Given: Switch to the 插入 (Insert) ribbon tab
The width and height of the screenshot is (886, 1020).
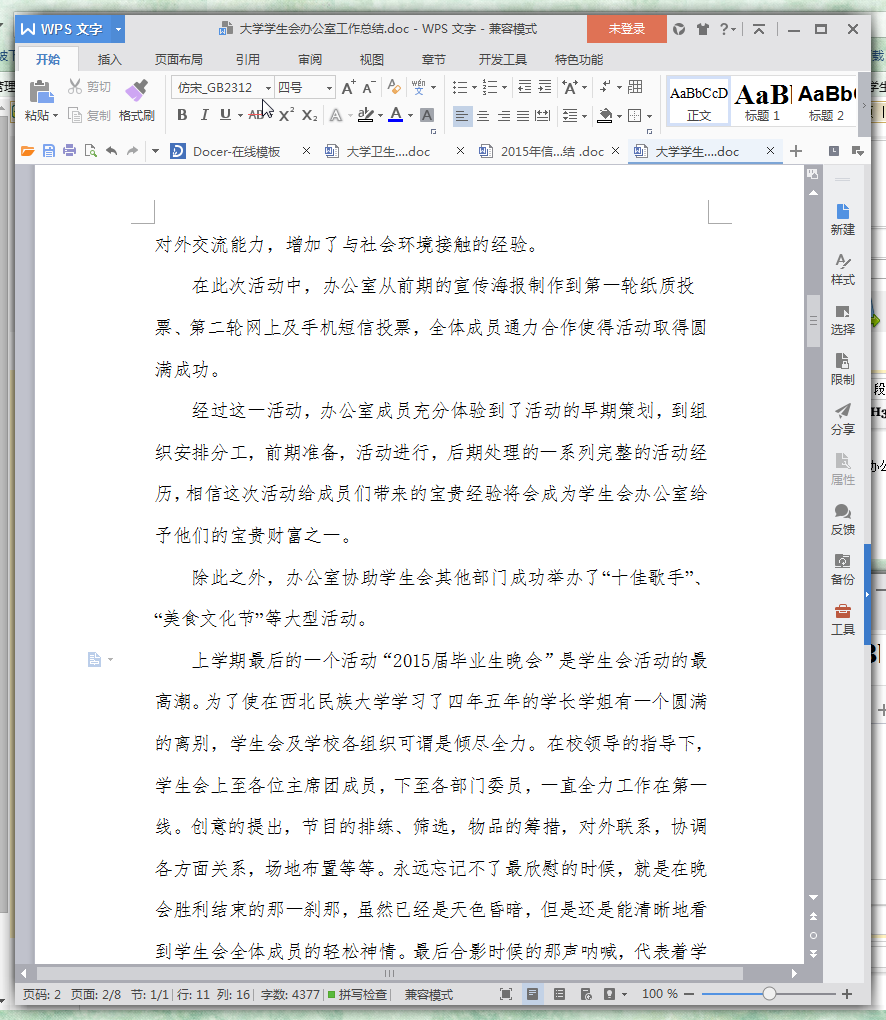Looking at the screenshot, I should pos(109,59).
